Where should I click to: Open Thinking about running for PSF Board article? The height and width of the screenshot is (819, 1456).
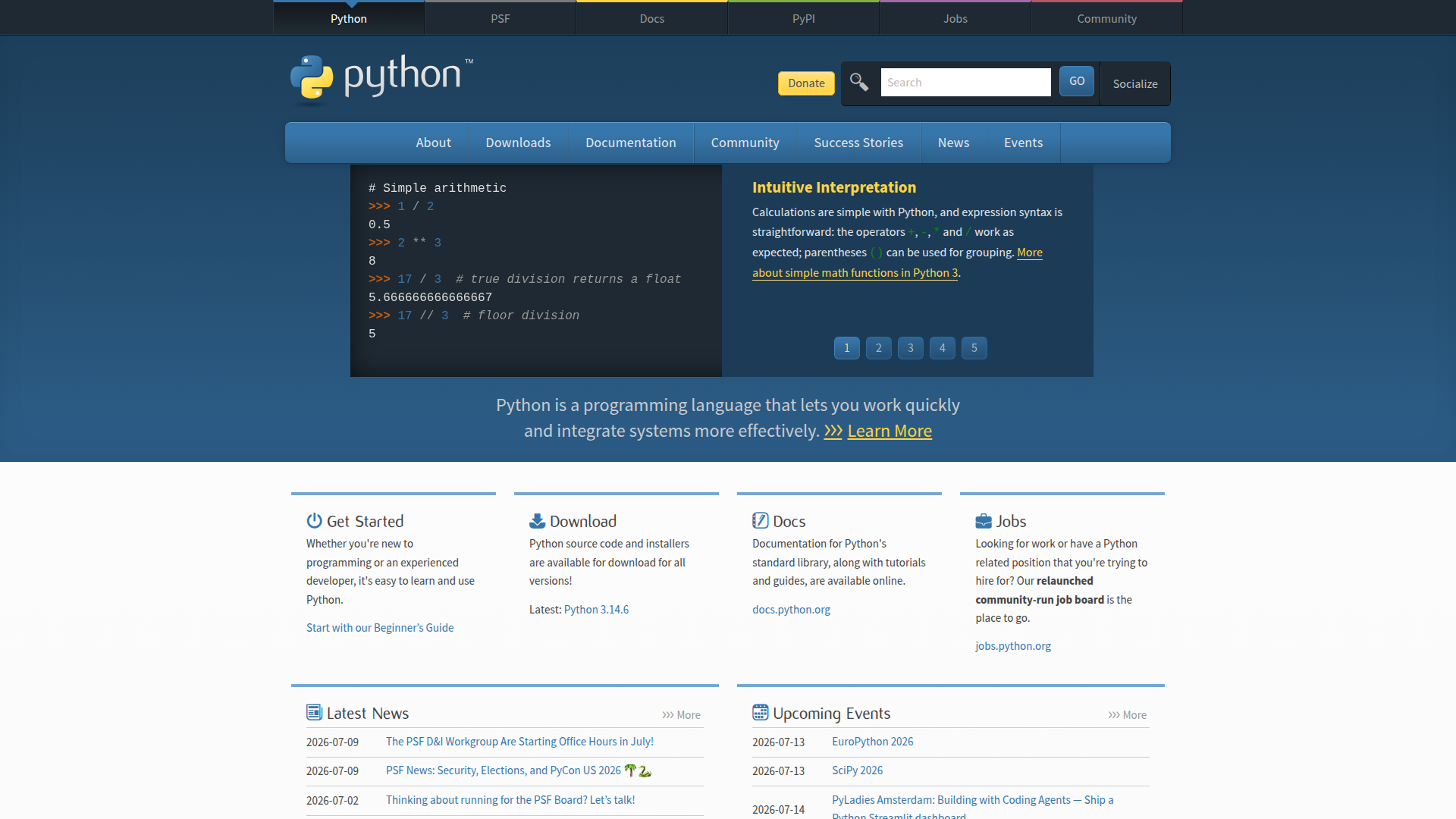pyautogui.click(x=510, y=800)
